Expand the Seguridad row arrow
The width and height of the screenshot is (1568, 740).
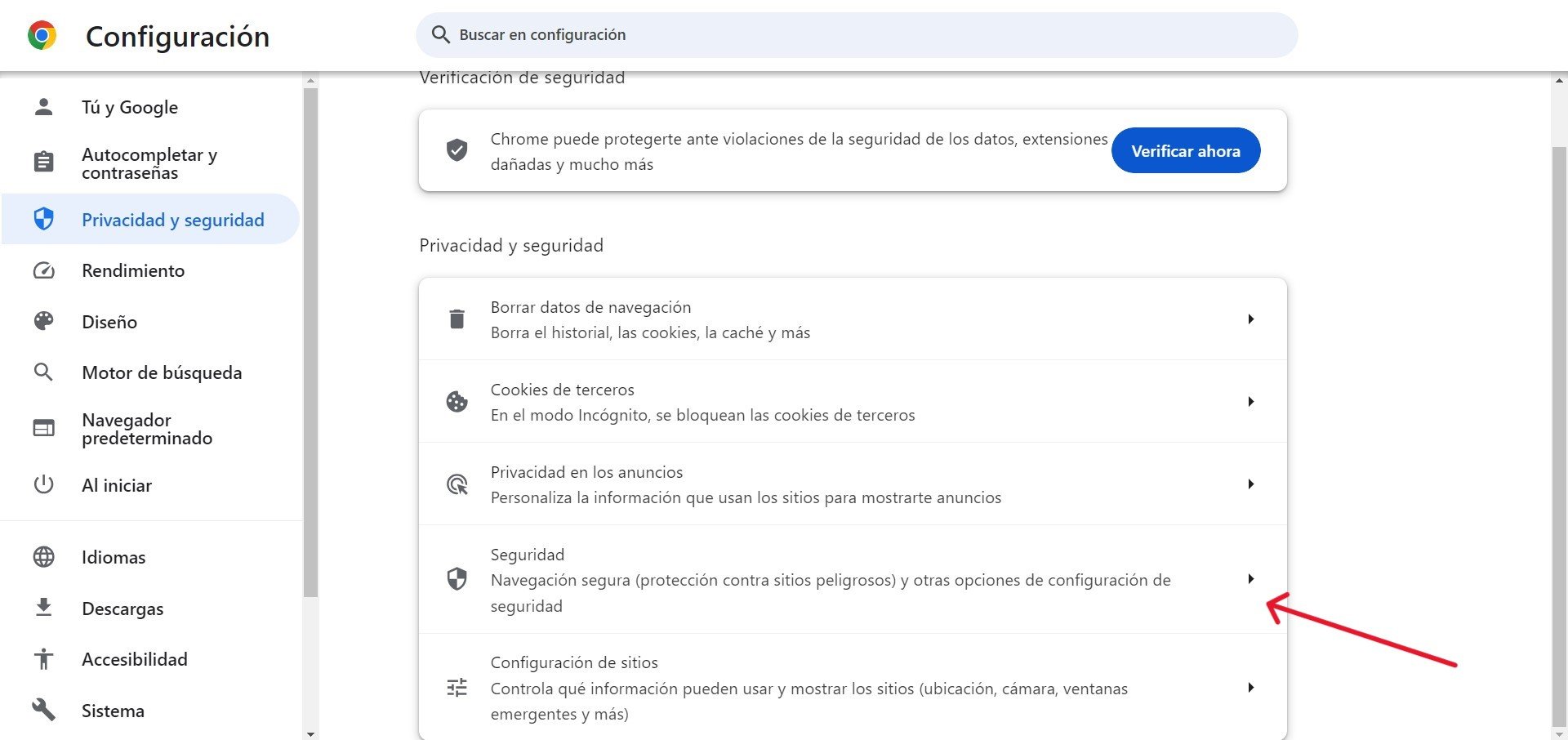pyautogui.click(x=1250, y=579)
